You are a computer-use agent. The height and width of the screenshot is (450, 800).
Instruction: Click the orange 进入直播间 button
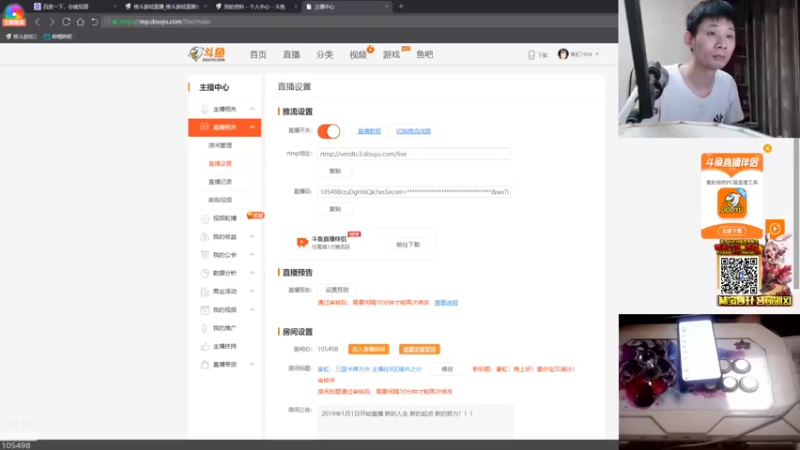(x=368, y=349)
